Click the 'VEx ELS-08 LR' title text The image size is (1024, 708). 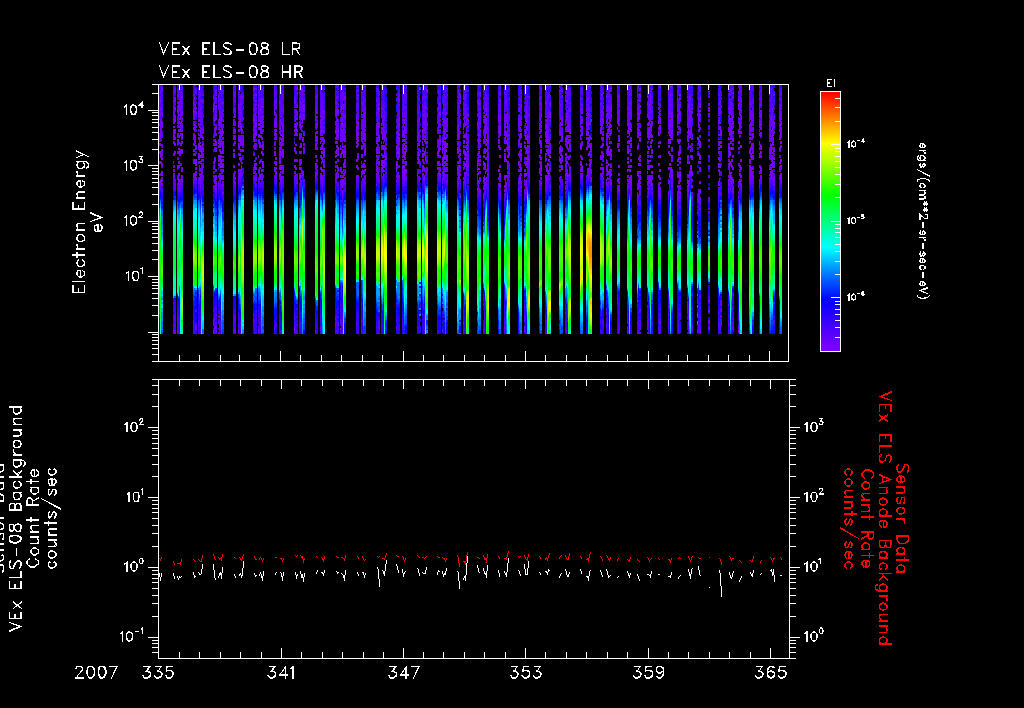tap(229, 49)
